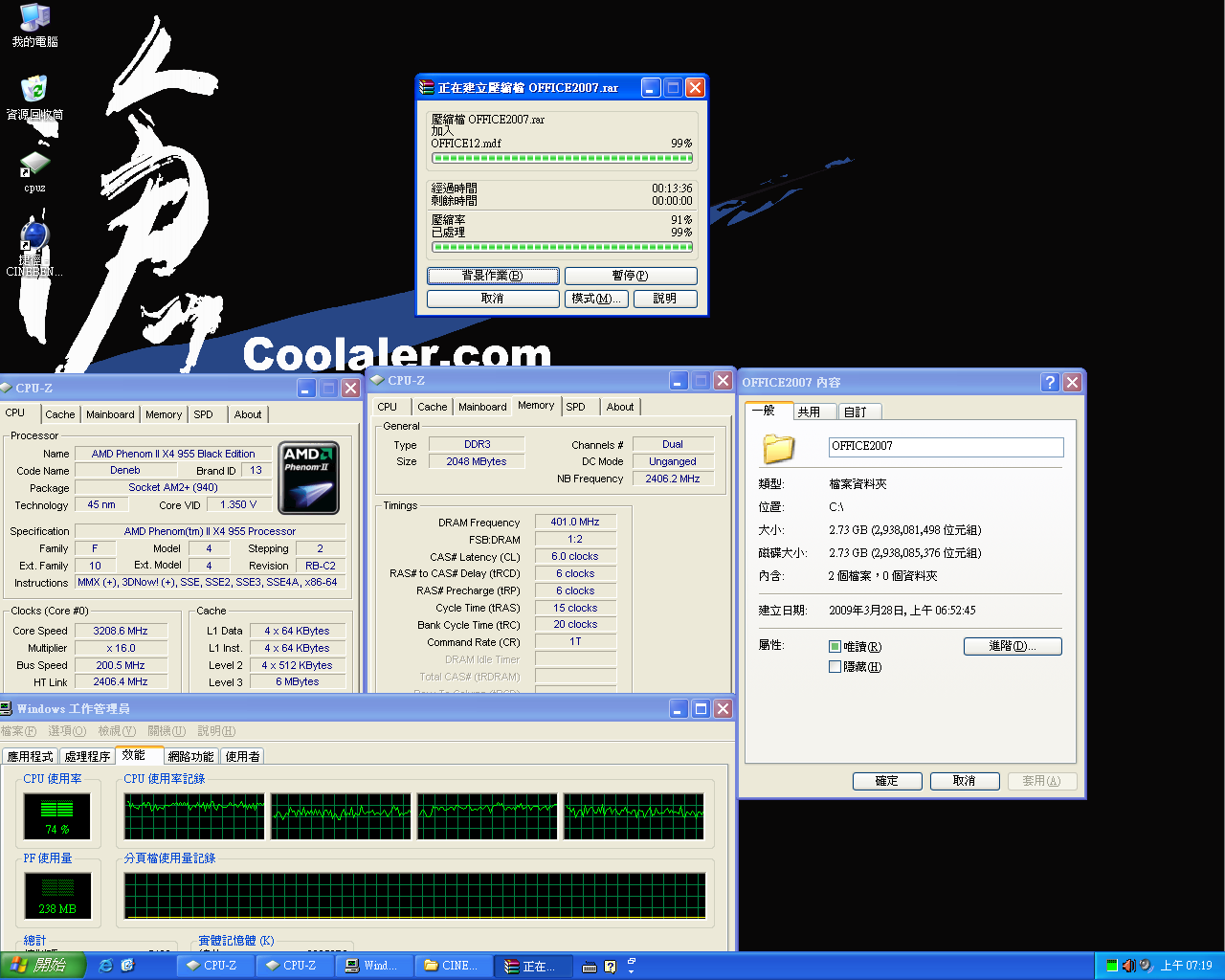Open the 應用程式 tab in Task Manager
This screenshot has width=1225, height=980.
click(x=31, y=756)
